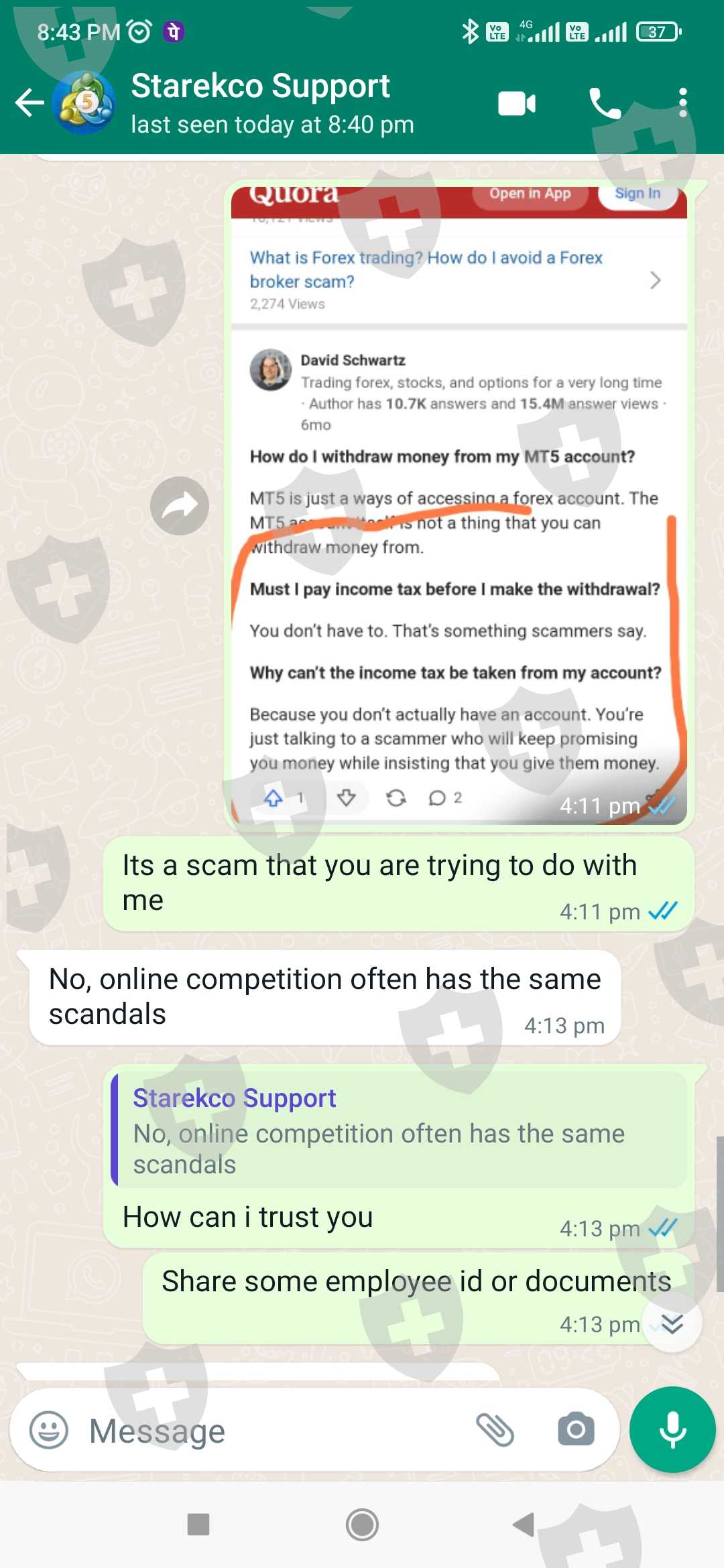Screen dimensions: 724x1568
Task: Open the emoji picker in message bar
Action: pyautogui.click(x=49, y=1430)
